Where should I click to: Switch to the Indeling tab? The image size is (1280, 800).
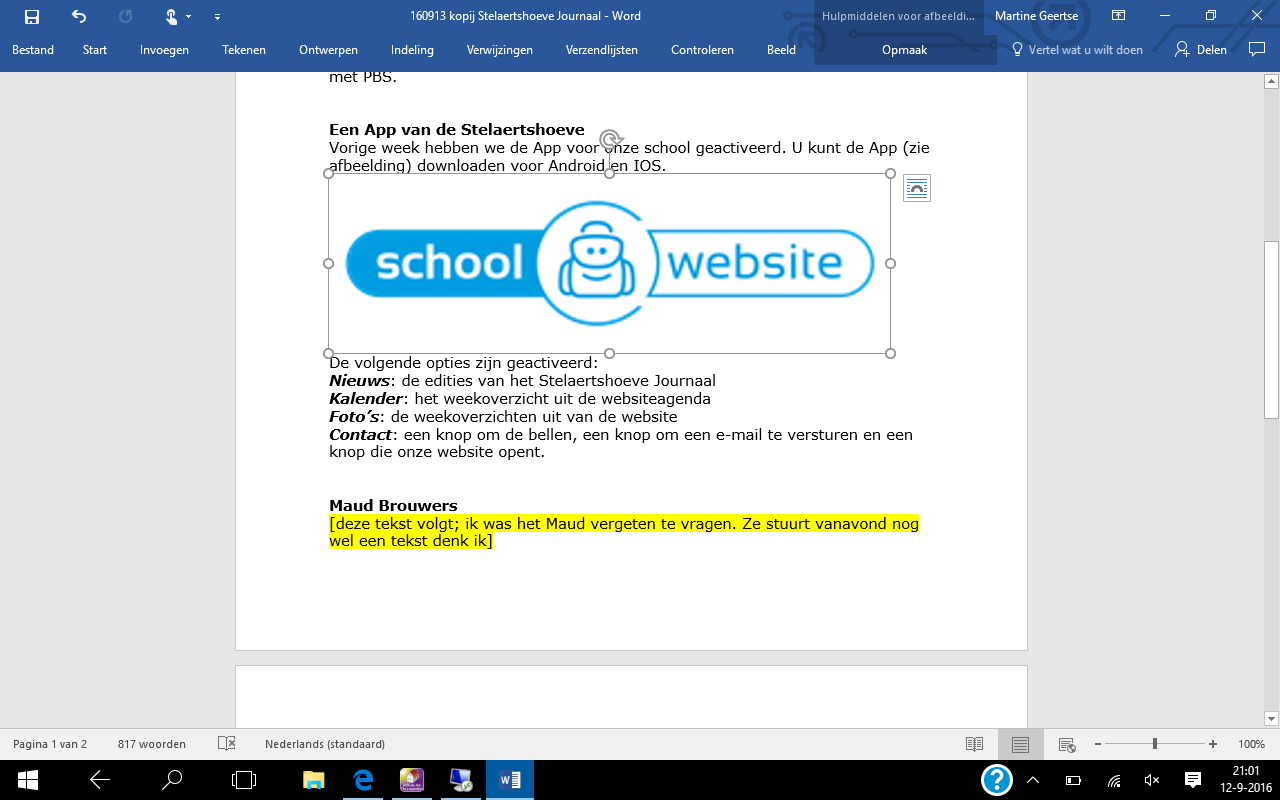pos(412,50)
